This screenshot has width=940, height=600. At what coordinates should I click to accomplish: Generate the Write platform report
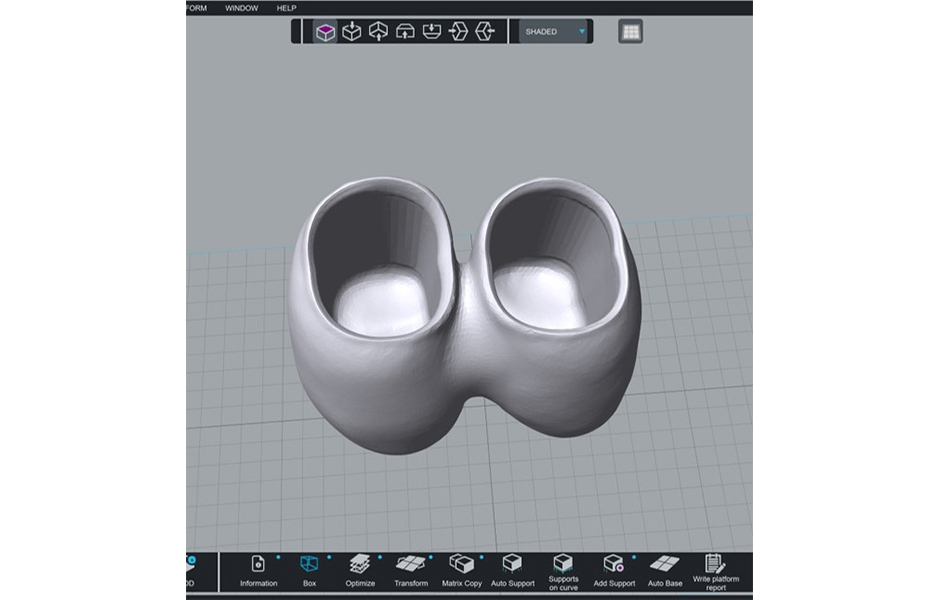pos(715,570)
